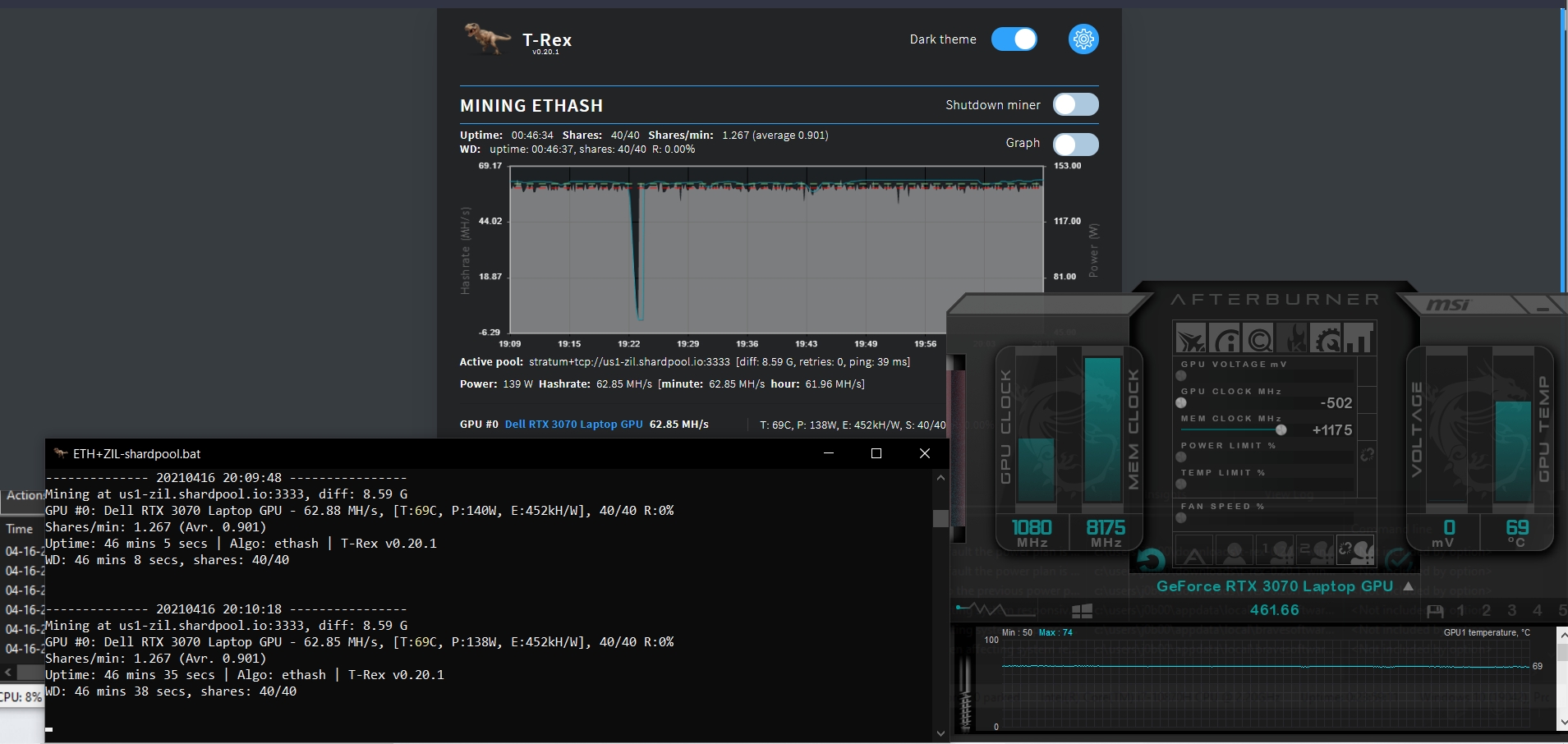This screenshot has height=744, width=1568.
Task: Click the 'Time' column header
Action: 20,529
